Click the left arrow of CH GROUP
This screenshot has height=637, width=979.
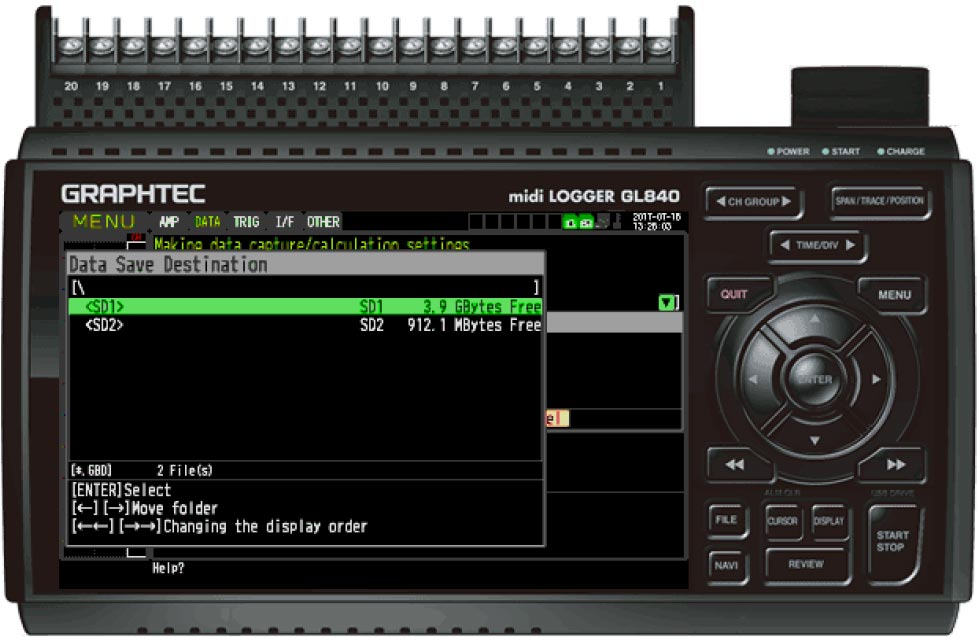coord(721,201)
